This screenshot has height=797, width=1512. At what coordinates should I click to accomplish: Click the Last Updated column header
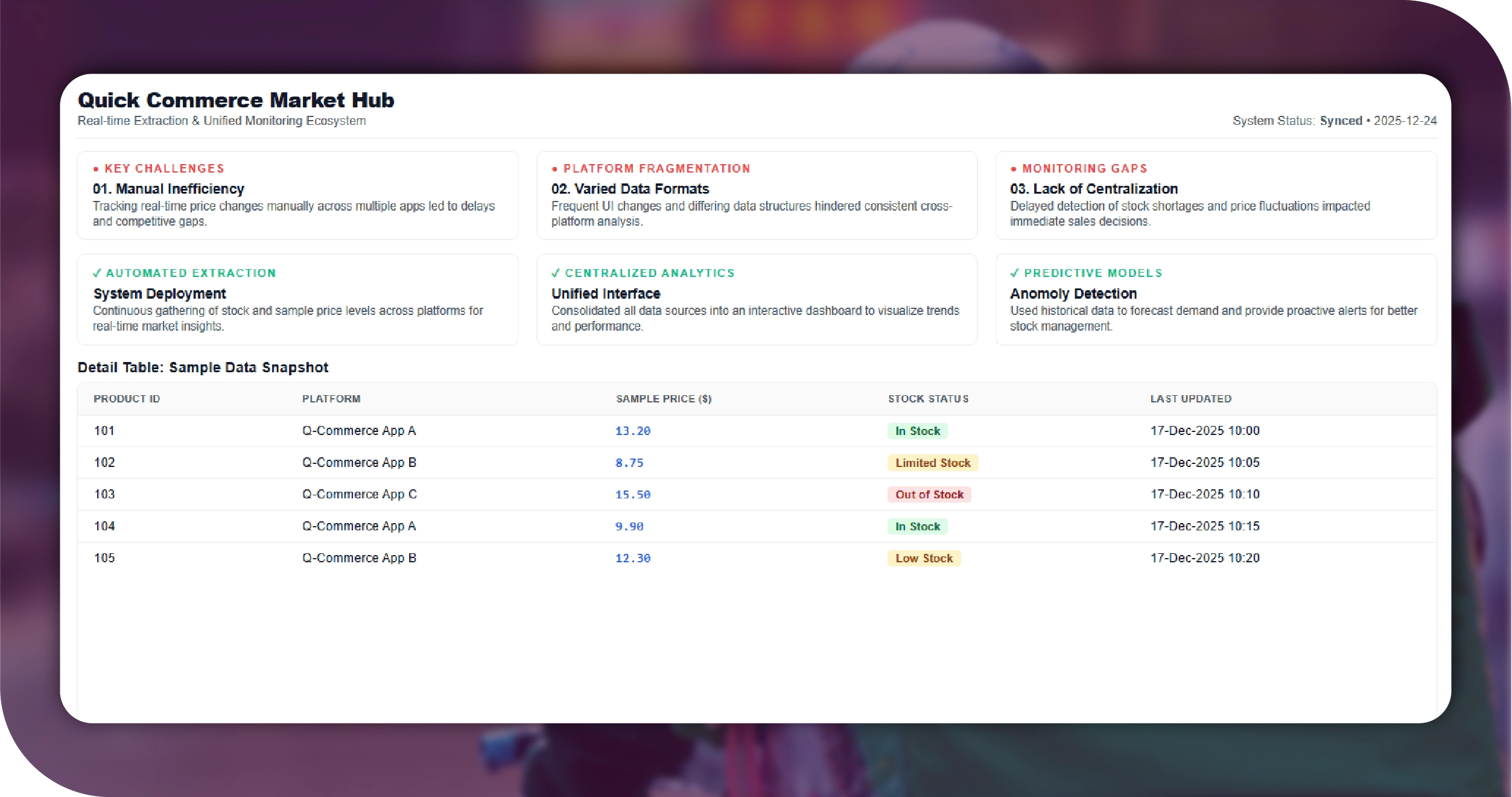[1190, 399]
